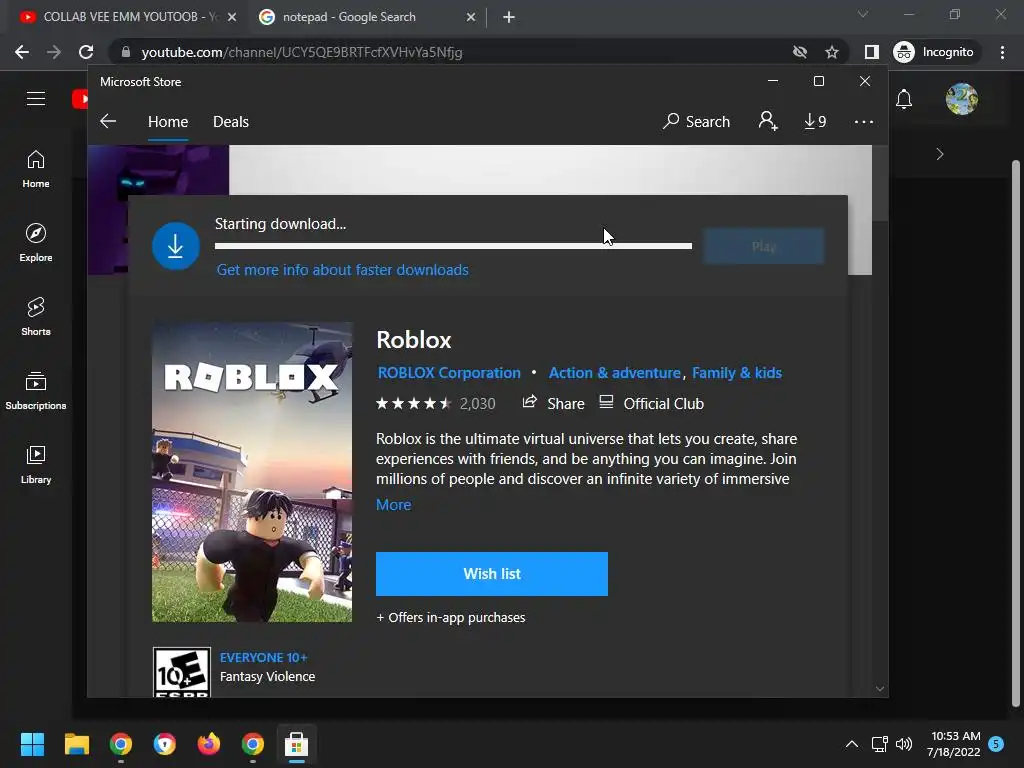Click the volume speaker tray icon
The height and width of the screenshot is (768, 1024).
pyautogui.click(x=904, y=744)
